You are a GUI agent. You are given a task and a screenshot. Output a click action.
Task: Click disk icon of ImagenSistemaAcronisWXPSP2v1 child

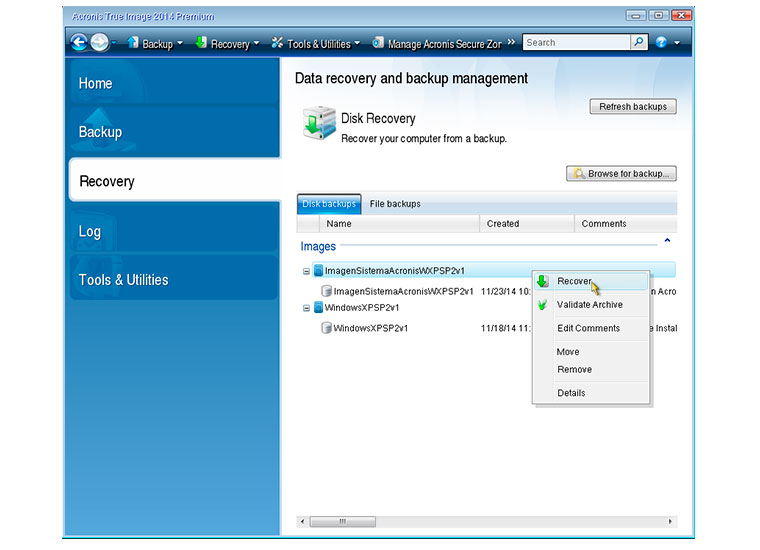[x=327, y=291]
